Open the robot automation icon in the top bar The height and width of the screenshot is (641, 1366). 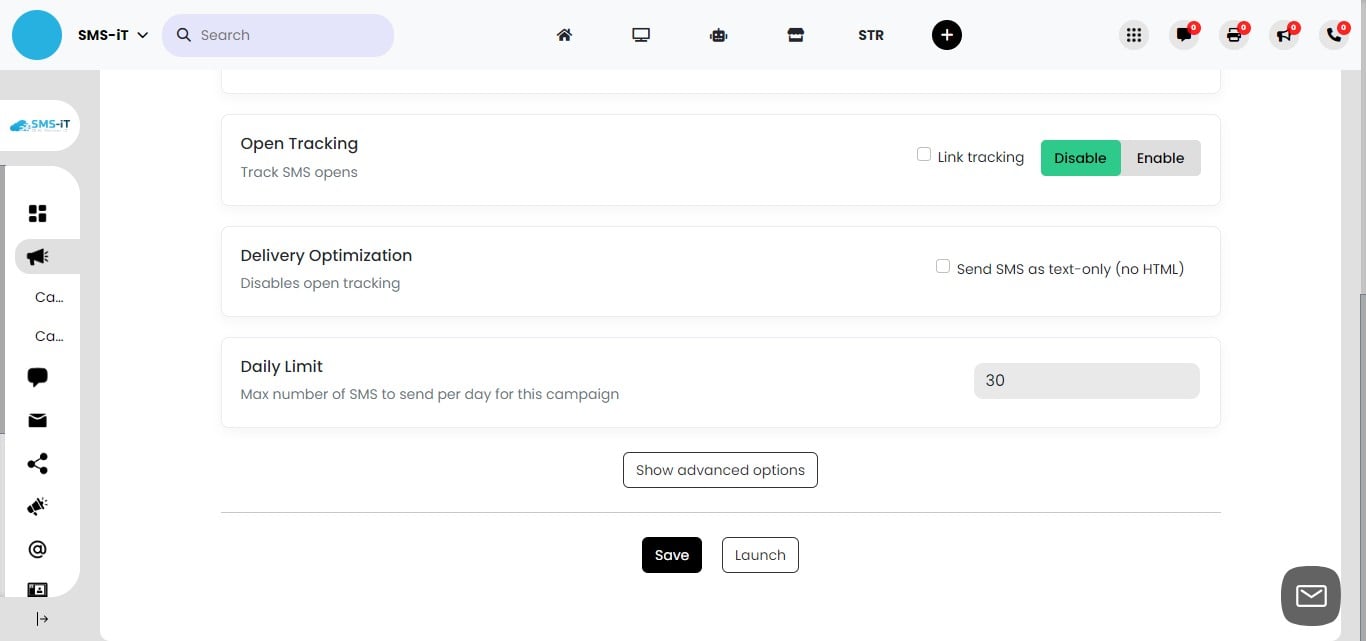(718, 34)
